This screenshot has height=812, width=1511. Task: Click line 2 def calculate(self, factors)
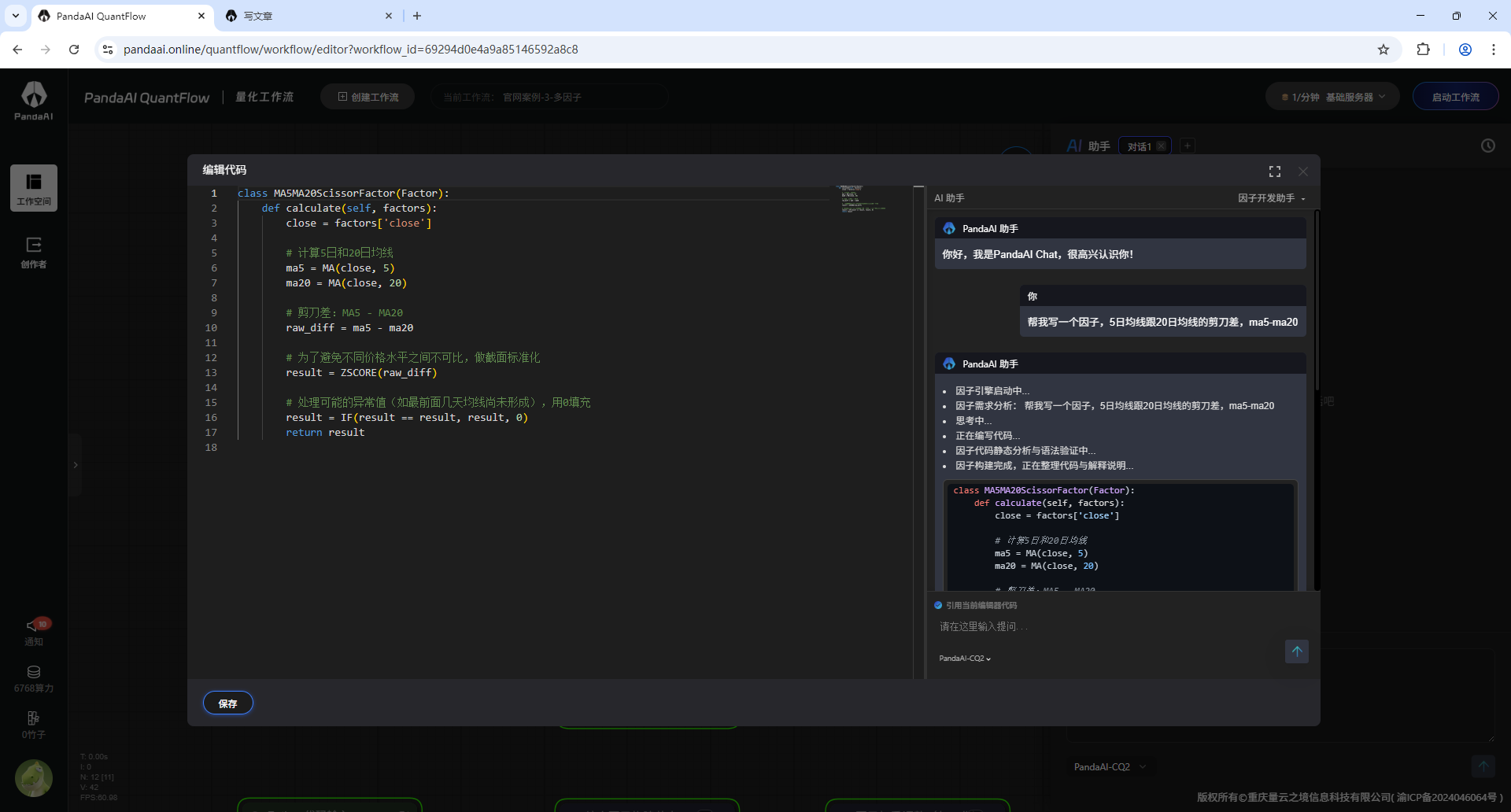349,209
